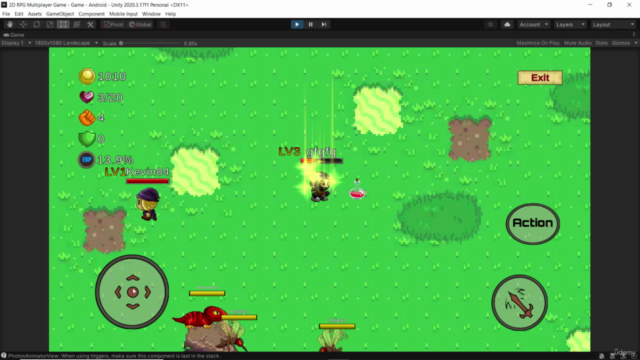Open Collab sun-shaped icon

490,24
